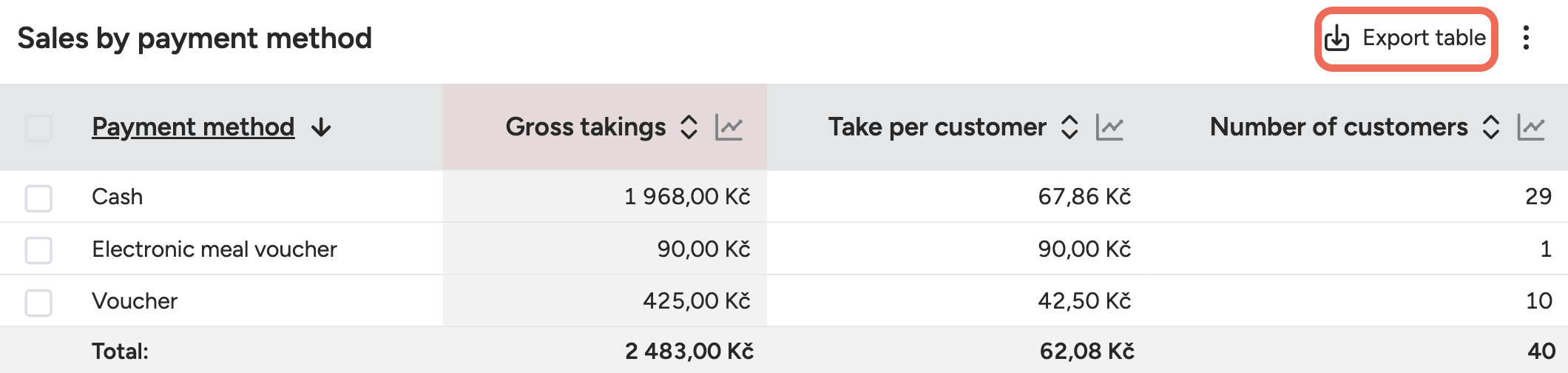Select the Cash payment method row
Viewport: 1568px width, 373px height.
click(118, 197)
